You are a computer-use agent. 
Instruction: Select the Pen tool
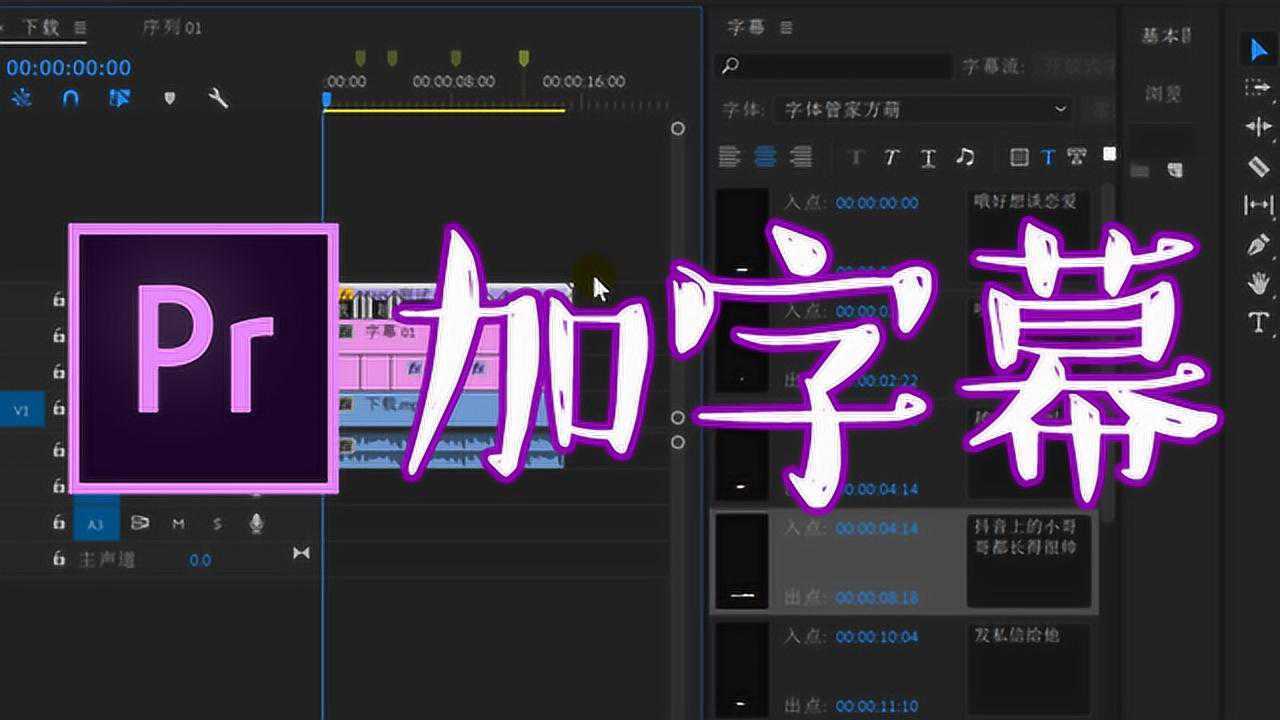1258,245
